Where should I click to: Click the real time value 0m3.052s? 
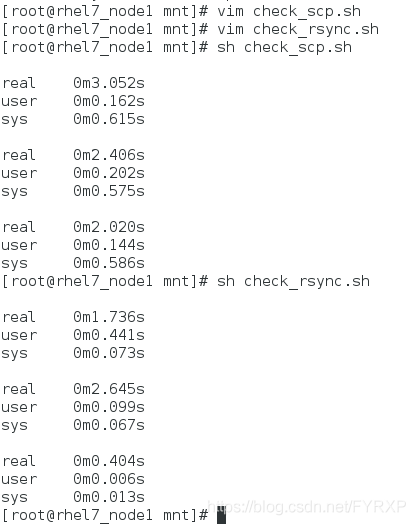(109, 83)
